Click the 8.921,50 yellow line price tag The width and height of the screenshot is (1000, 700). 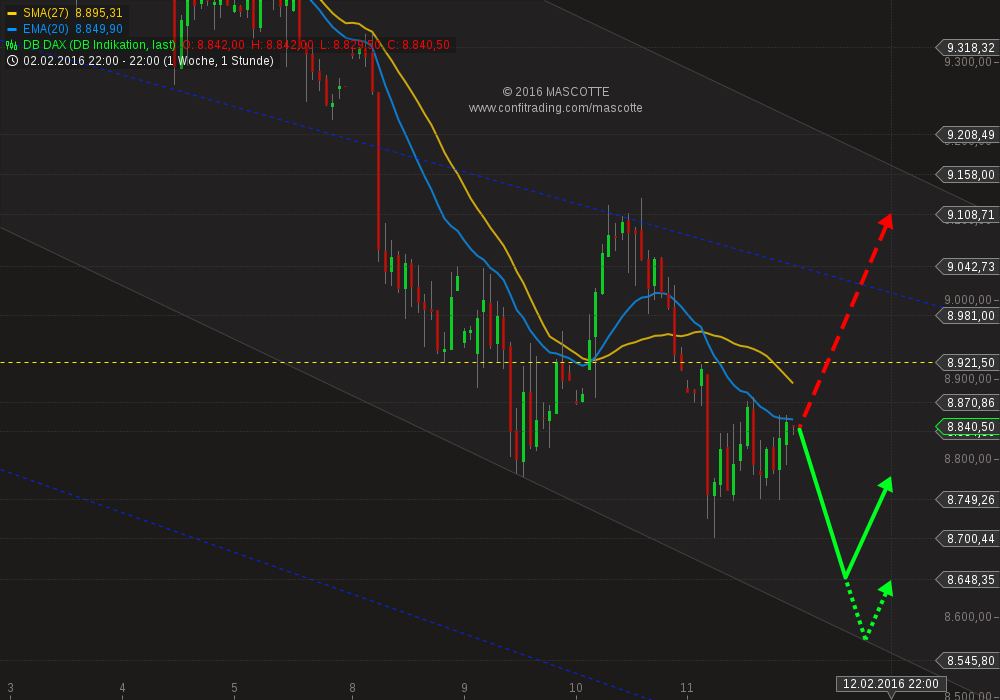(967, 363)
